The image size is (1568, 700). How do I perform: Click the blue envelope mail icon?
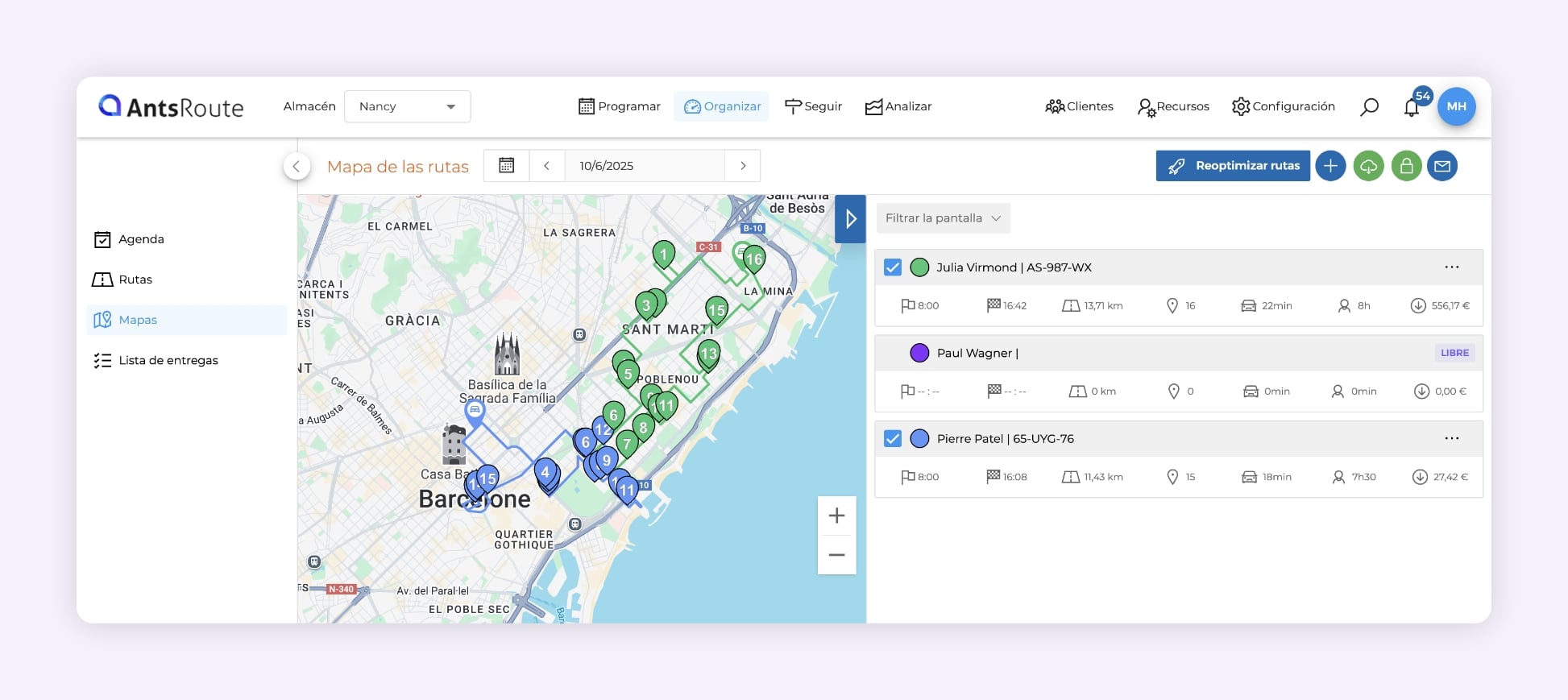[x=1442, y=166]
